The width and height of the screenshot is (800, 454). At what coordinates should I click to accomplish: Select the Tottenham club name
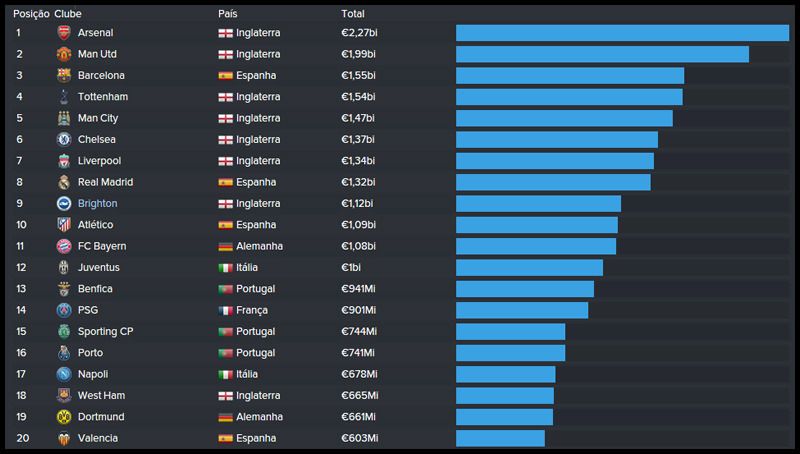[102, 97]
